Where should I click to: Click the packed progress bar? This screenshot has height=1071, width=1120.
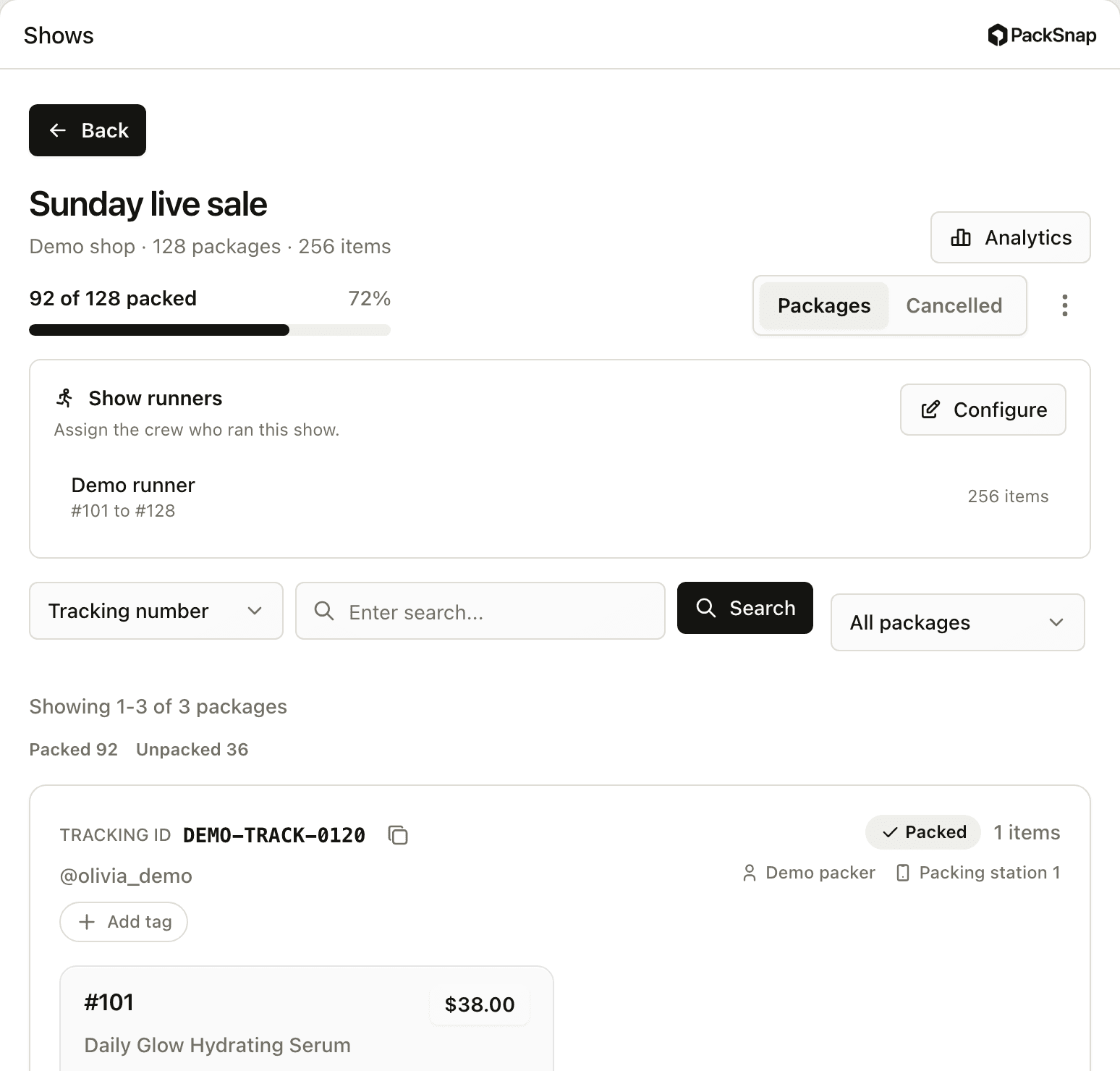tap(210, 330)
